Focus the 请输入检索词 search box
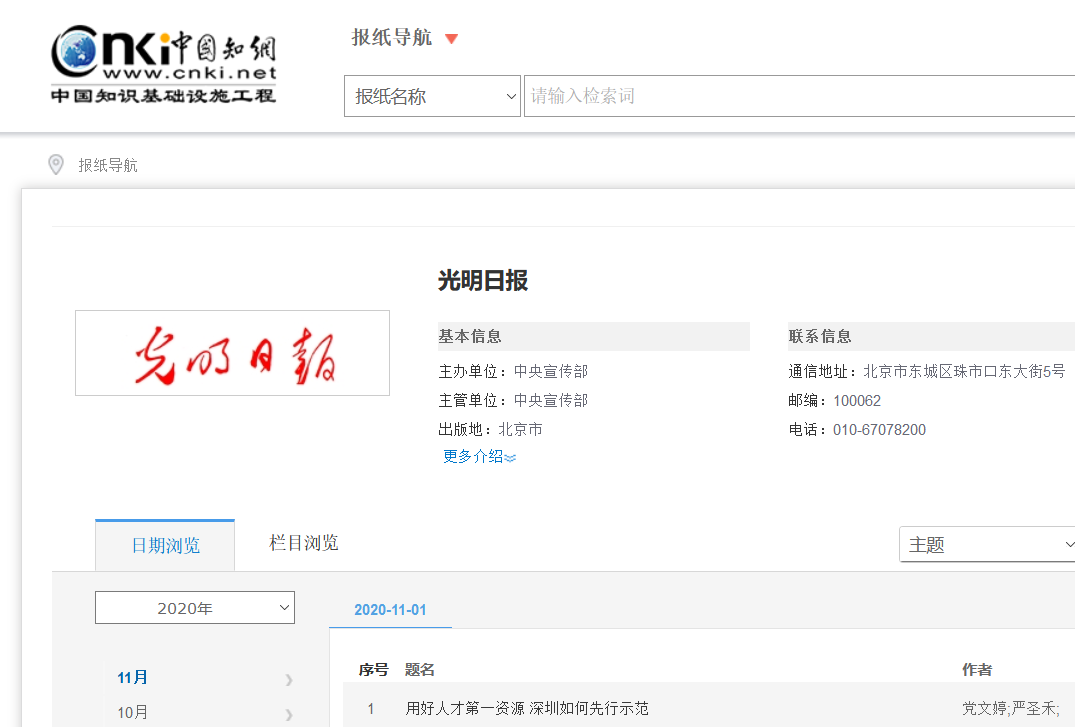The image size is (1075, 727). (x=799, y=96)
